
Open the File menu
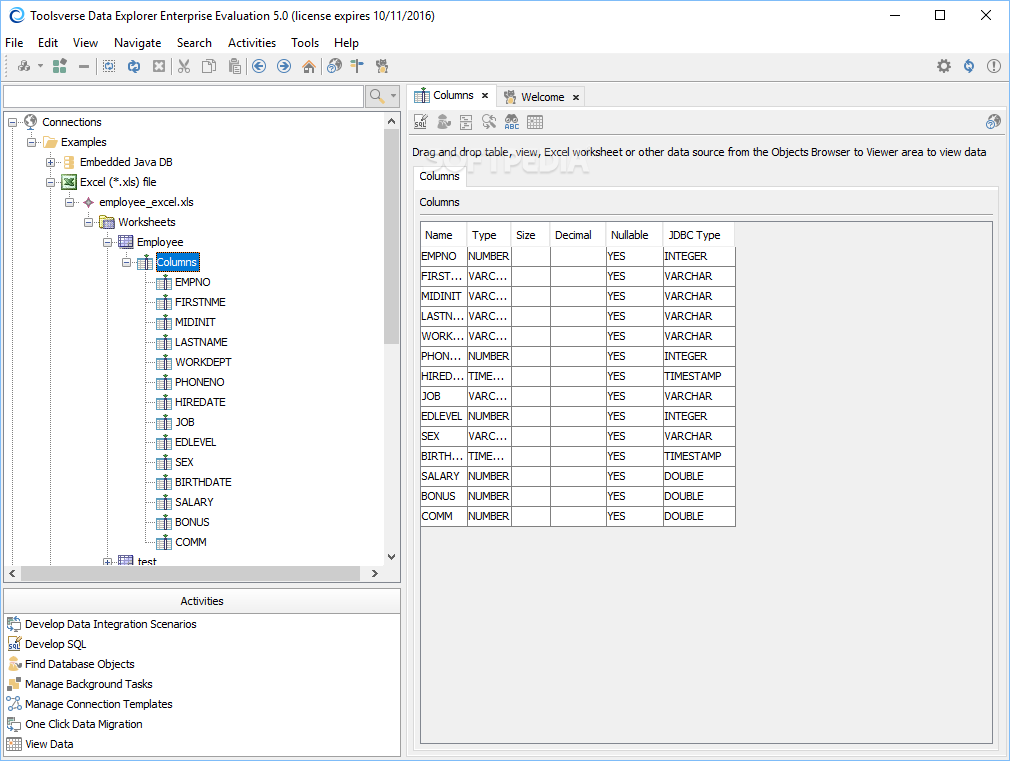[x=14, y=43]
